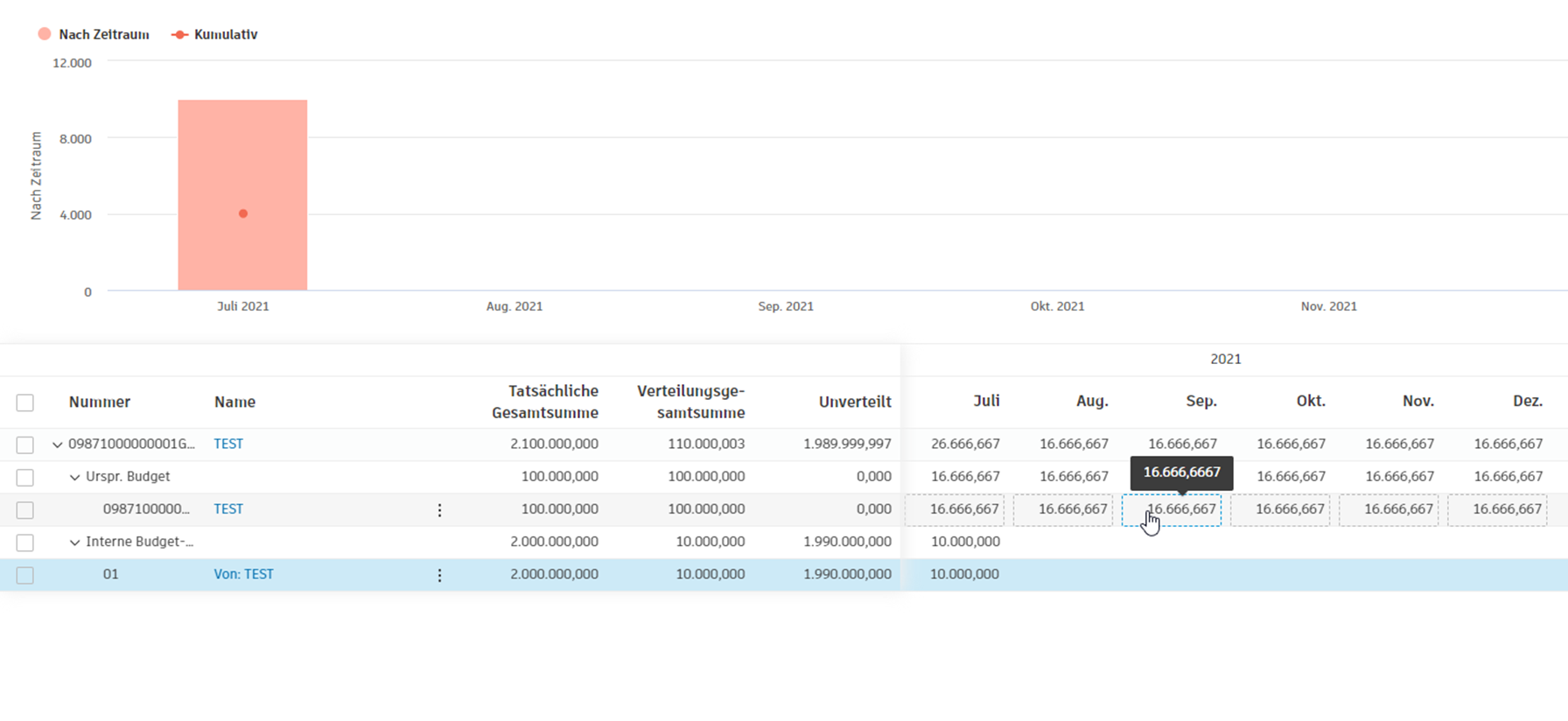Tick the select-all checkbox in the table header
The height and width of the screenshot is (721, 1568).
(25, 402)
